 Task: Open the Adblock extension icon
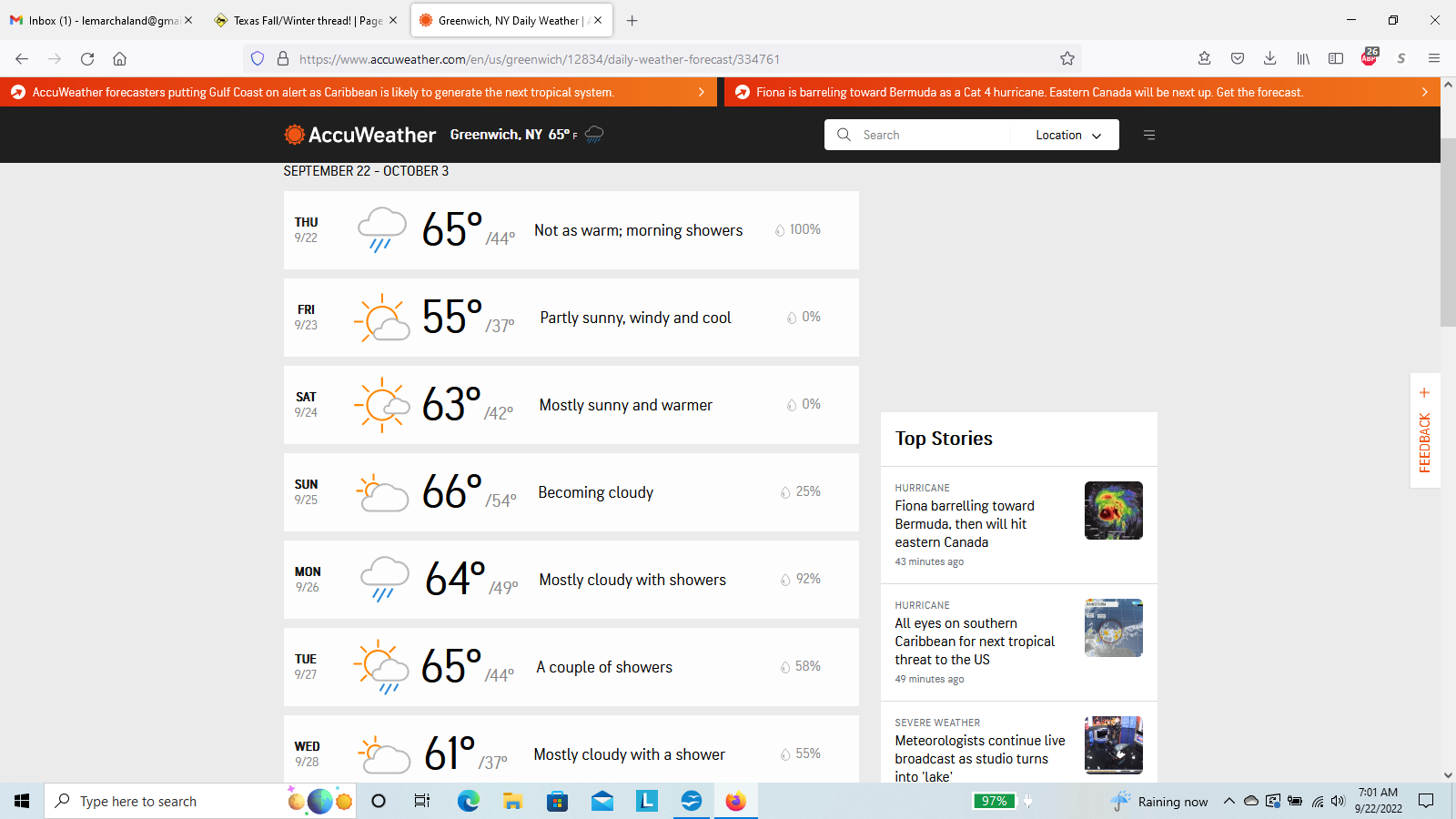1369,58
